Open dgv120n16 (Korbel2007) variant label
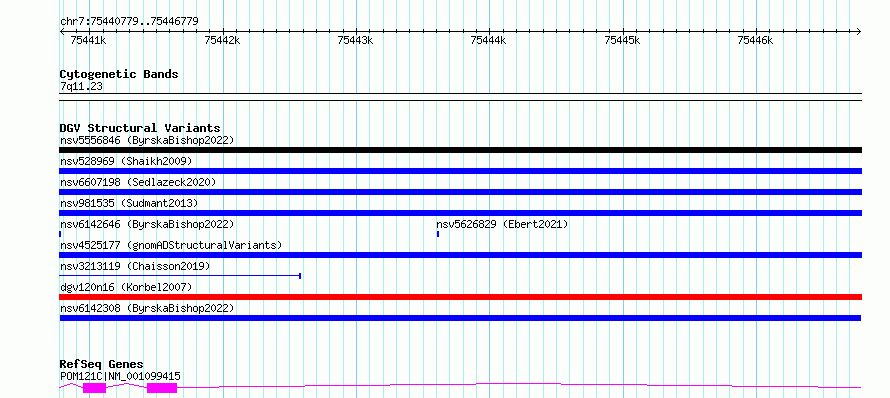 coord(126,287)
